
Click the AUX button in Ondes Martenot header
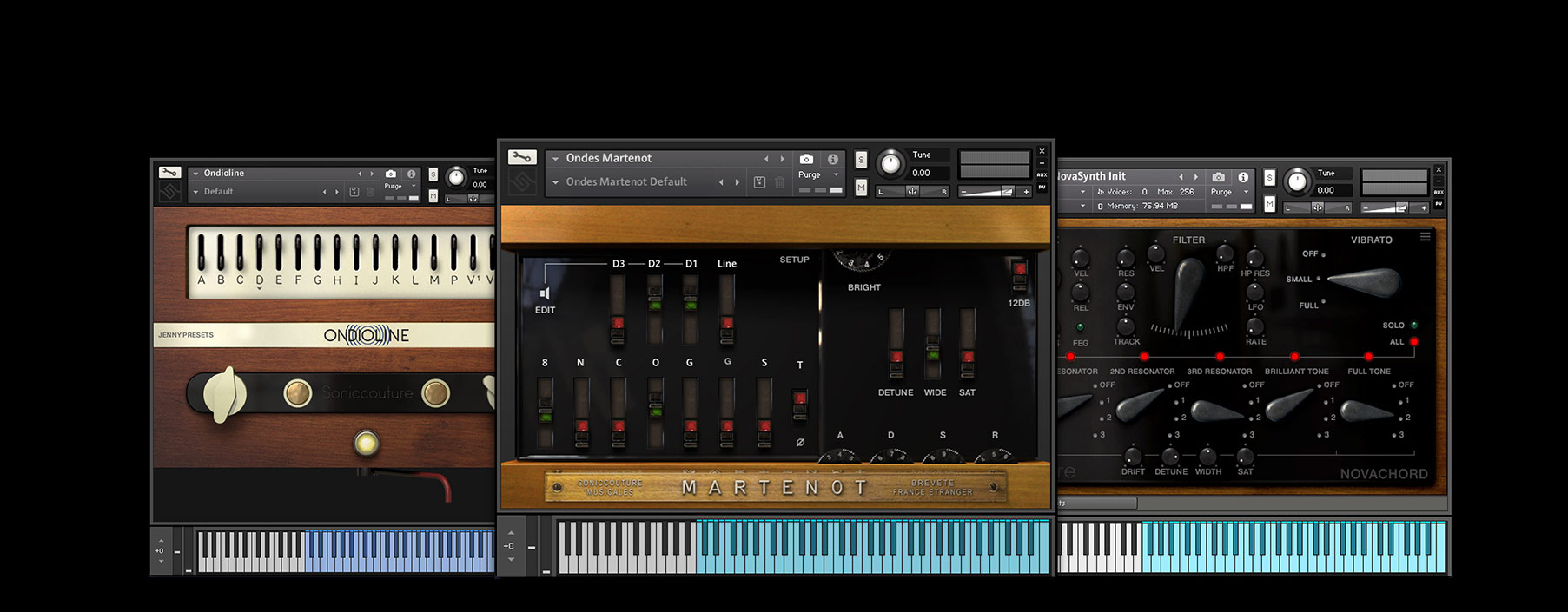tap(1042, 175)
